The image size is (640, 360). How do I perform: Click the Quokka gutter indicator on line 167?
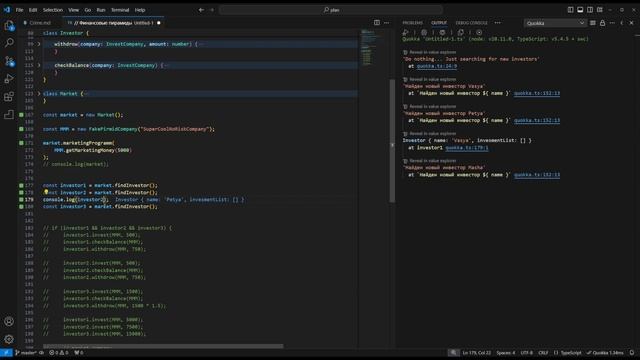click(21, 115)
